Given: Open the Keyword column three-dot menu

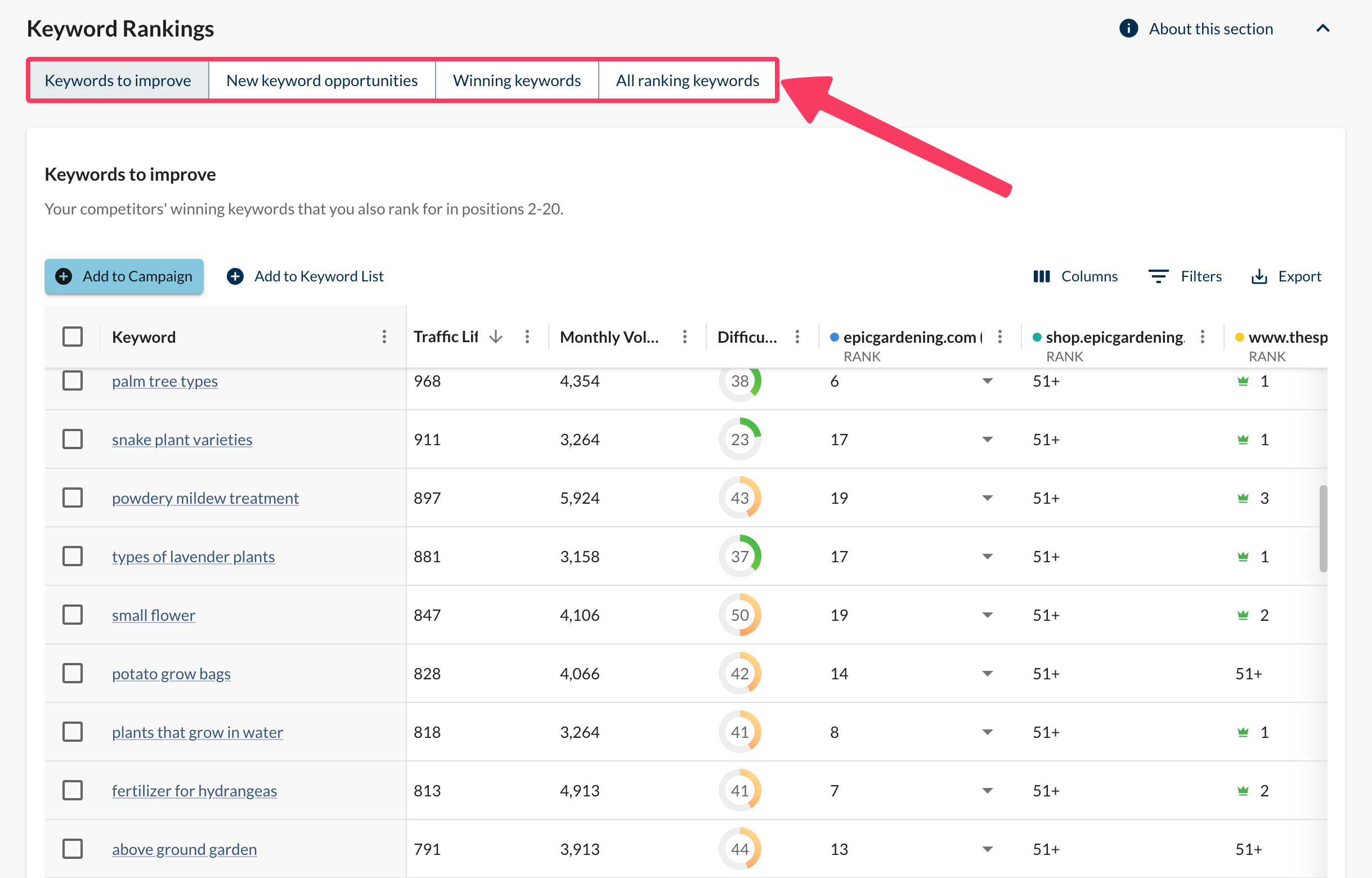Looking at the screenshot, I should [x=384, y=337].
